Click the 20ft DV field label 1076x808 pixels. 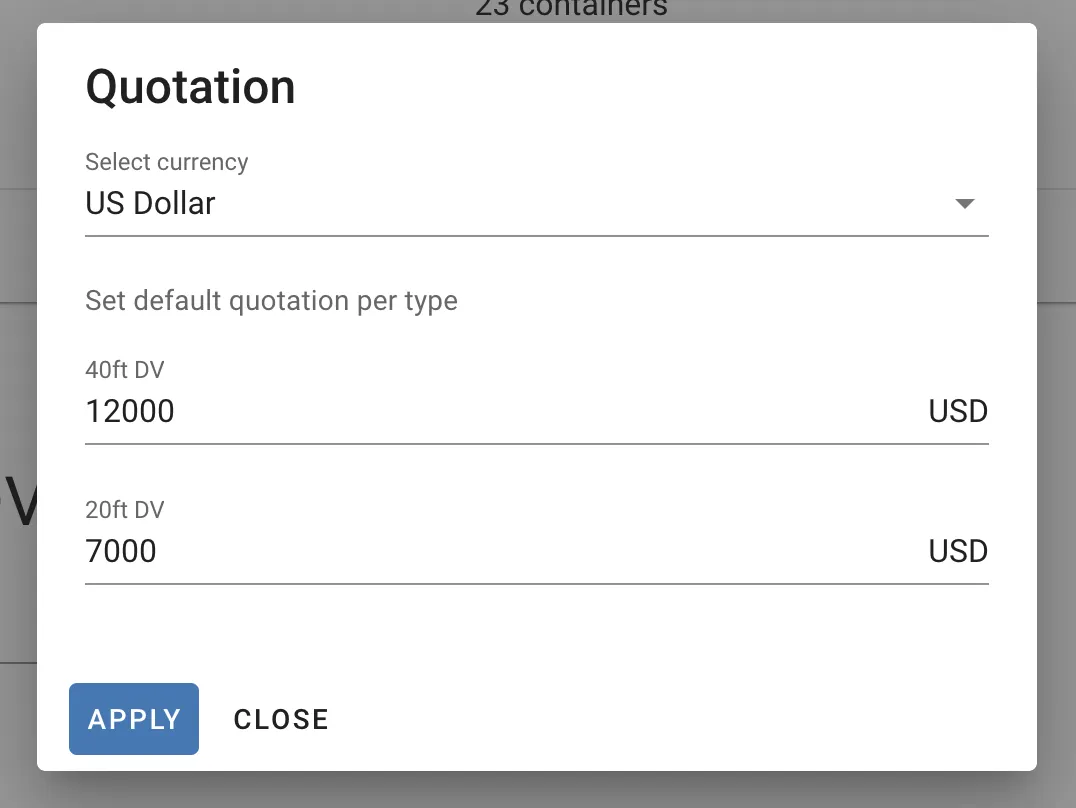[124, 509]
